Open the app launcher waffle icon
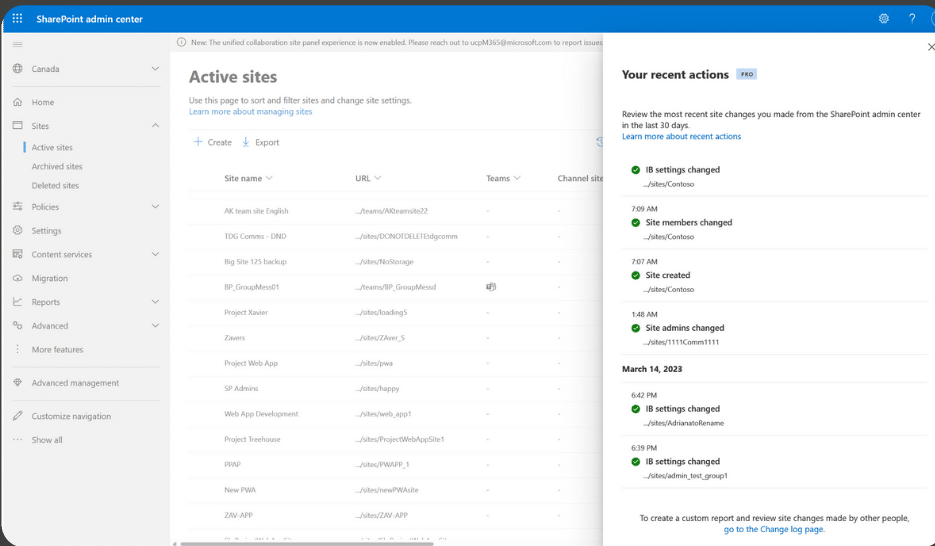This screenshot has height=546, width=935. [x=17, y=18]
